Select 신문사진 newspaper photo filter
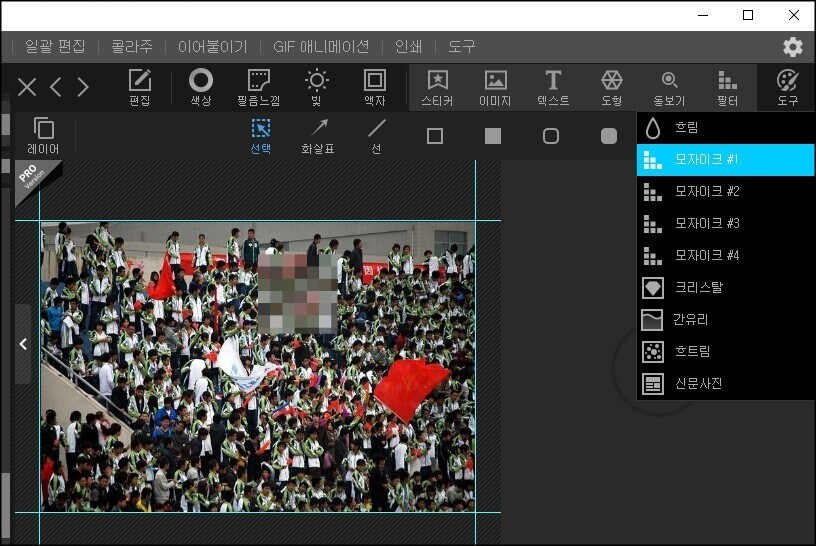This screenshot has width=816, height=546. [x=726, y=384]
